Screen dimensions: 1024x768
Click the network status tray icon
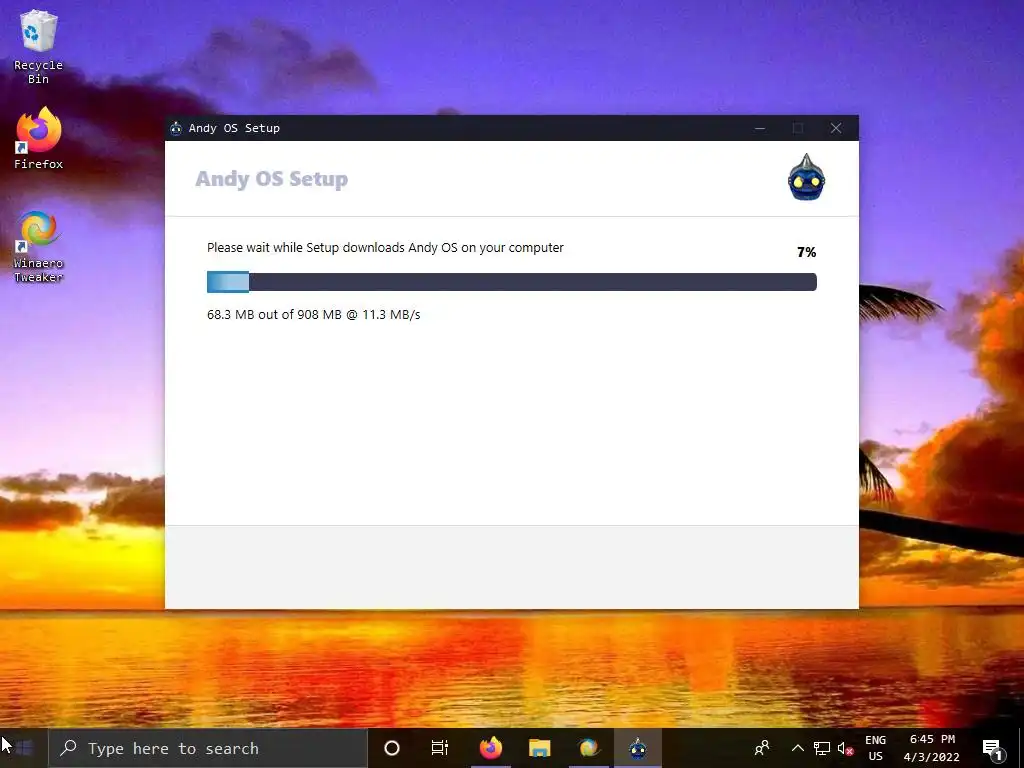pyautogui.click(x=822, y=748)
